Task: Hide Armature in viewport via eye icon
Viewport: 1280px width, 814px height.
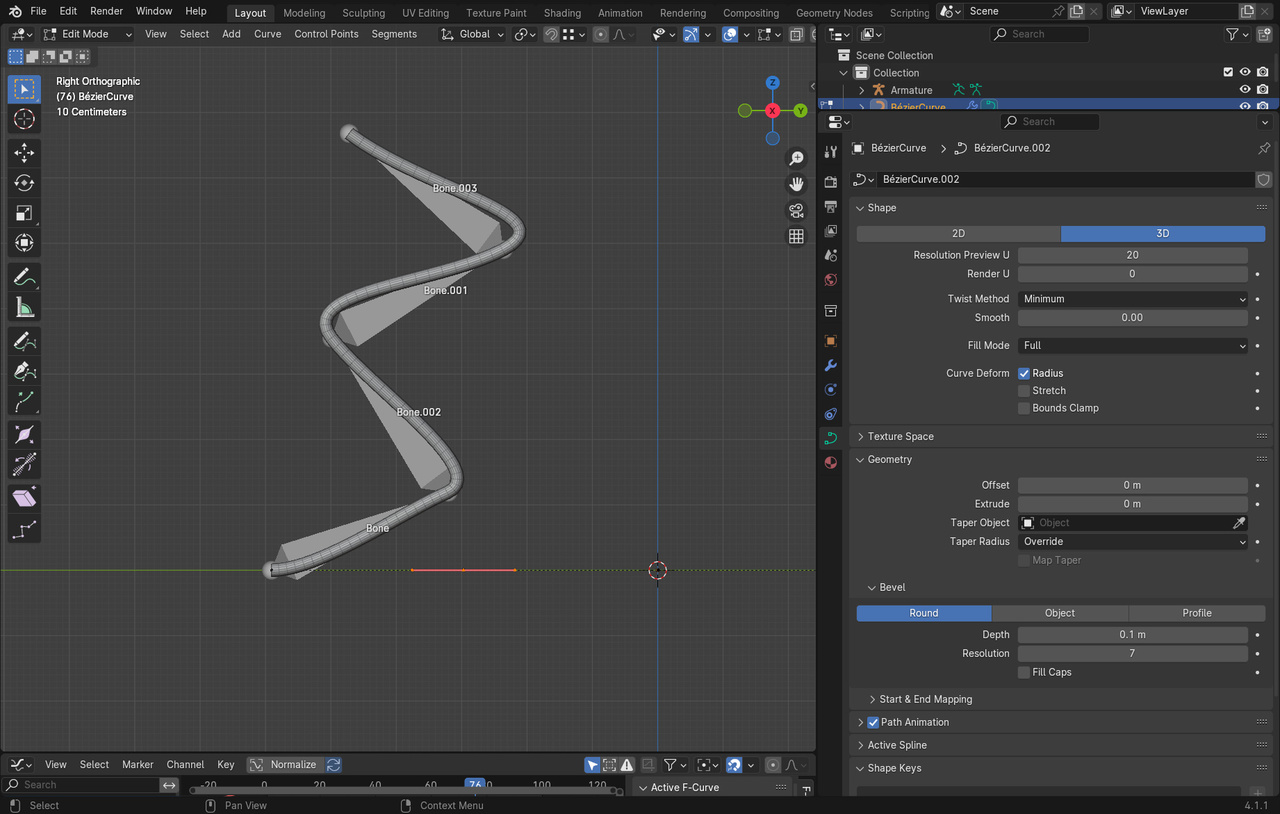Action: click(x=1245, y=90)
